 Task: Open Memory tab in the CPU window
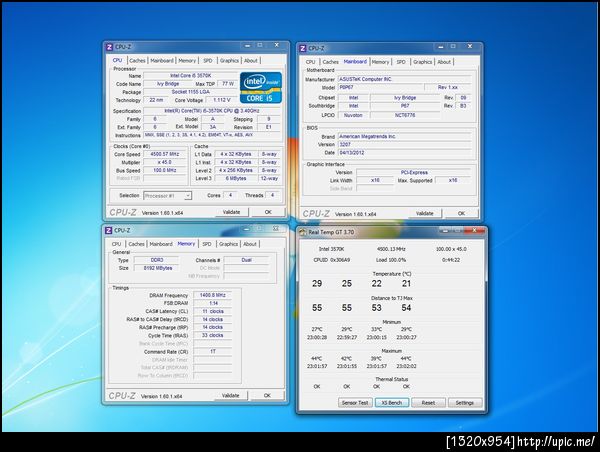187,60
